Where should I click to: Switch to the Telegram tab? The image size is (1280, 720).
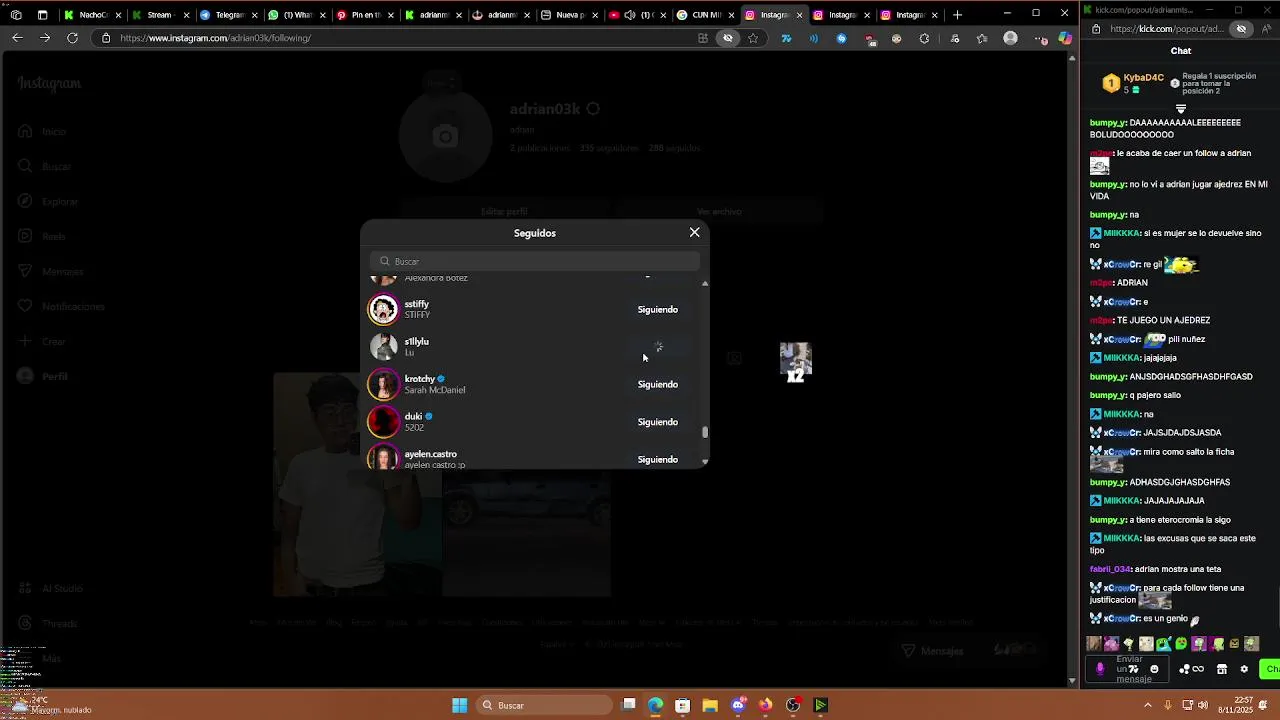point(228,15)
